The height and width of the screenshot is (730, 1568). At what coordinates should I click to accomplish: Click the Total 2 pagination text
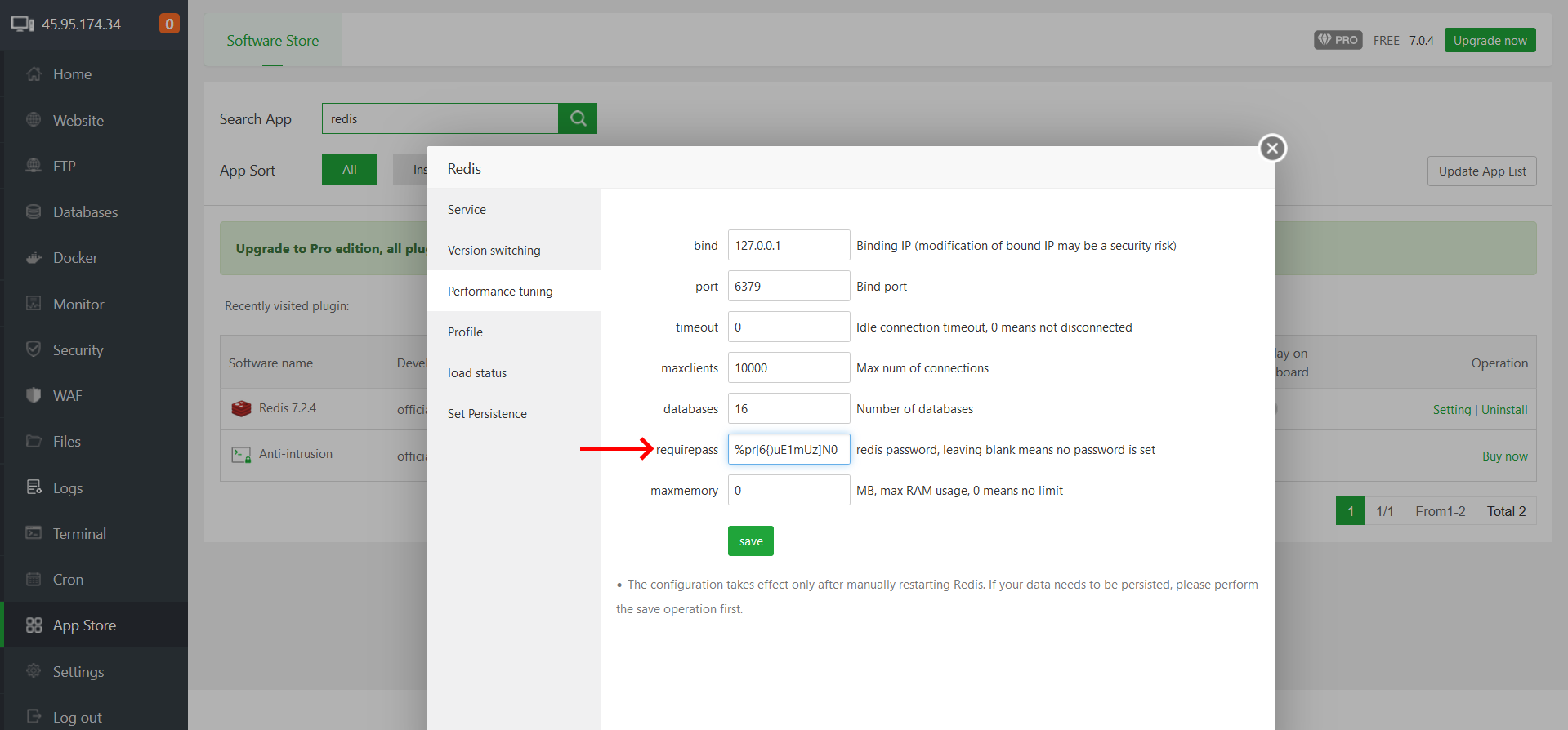[1506, 511]
